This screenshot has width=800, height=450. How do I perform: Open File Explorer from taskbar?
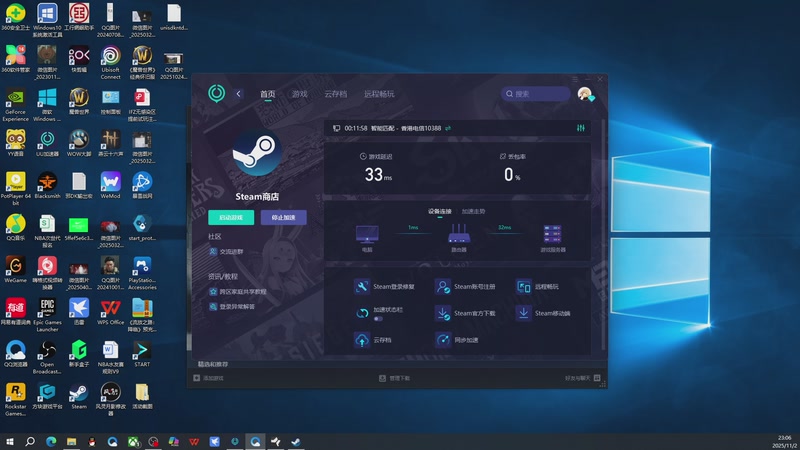pyautogui.click(x=71, y=441)
